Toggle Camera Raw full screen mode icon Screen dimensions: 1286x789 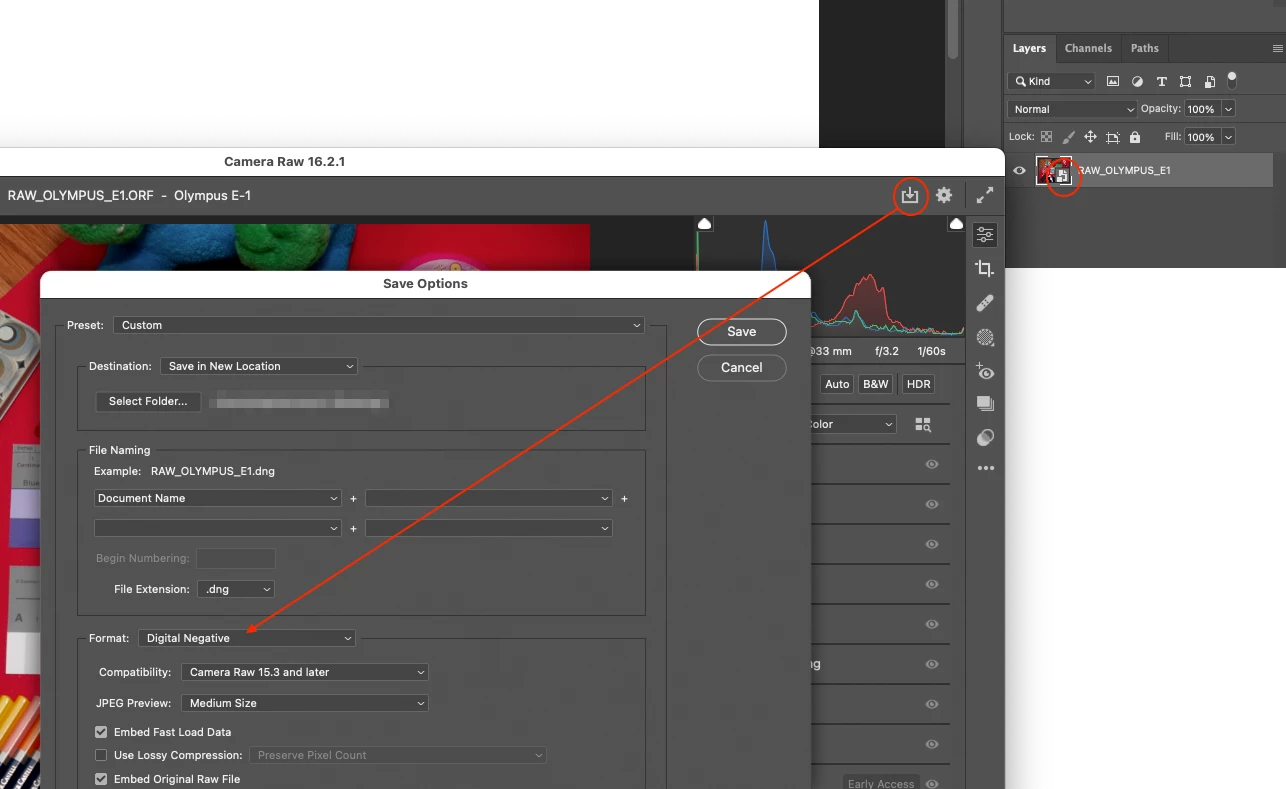[985, 196]
